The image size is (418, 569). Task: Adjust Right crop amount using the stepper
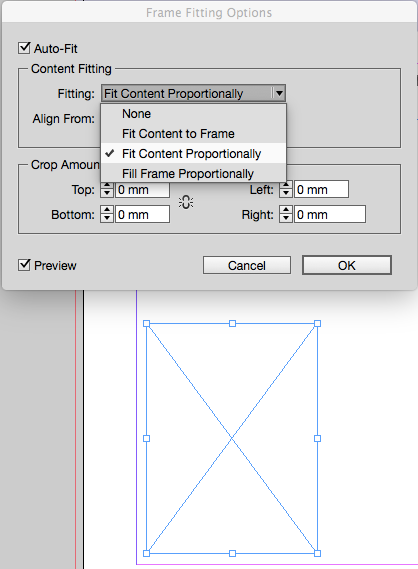pyautogui.click(x=286, y=214)
